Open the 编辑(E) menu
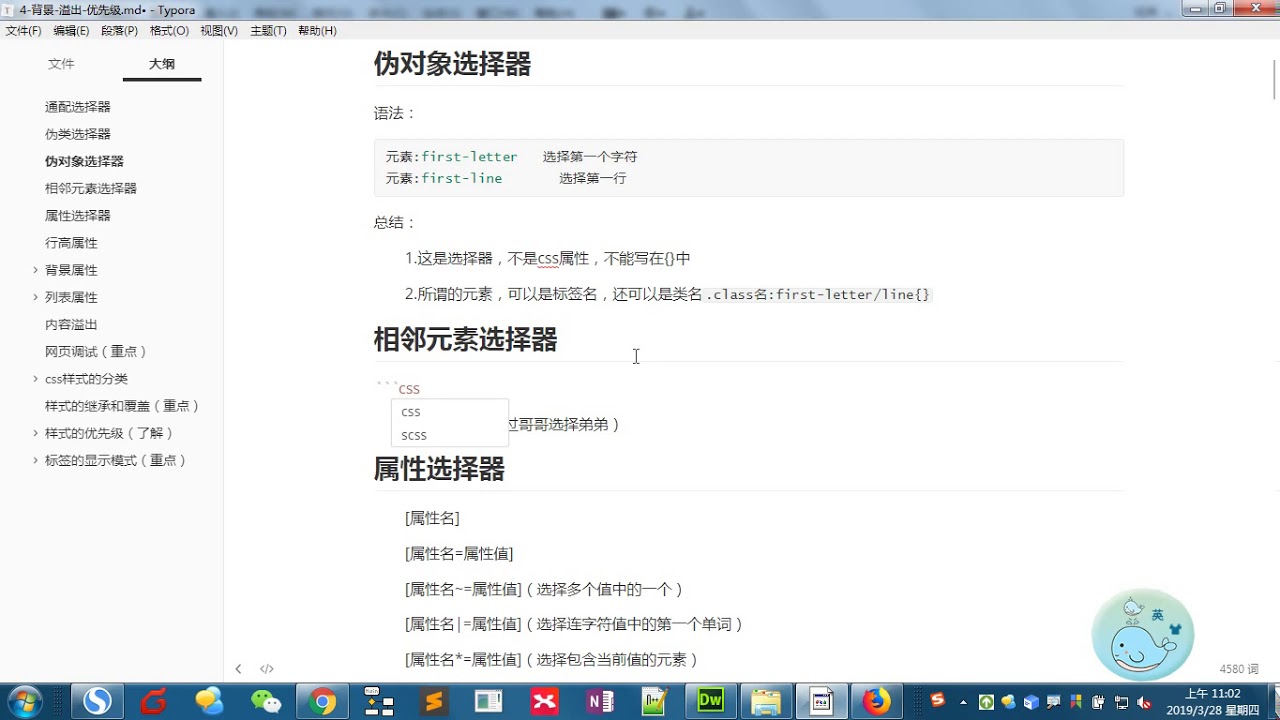The height and width of the screenshot is (720, 1280). [71, 31]
